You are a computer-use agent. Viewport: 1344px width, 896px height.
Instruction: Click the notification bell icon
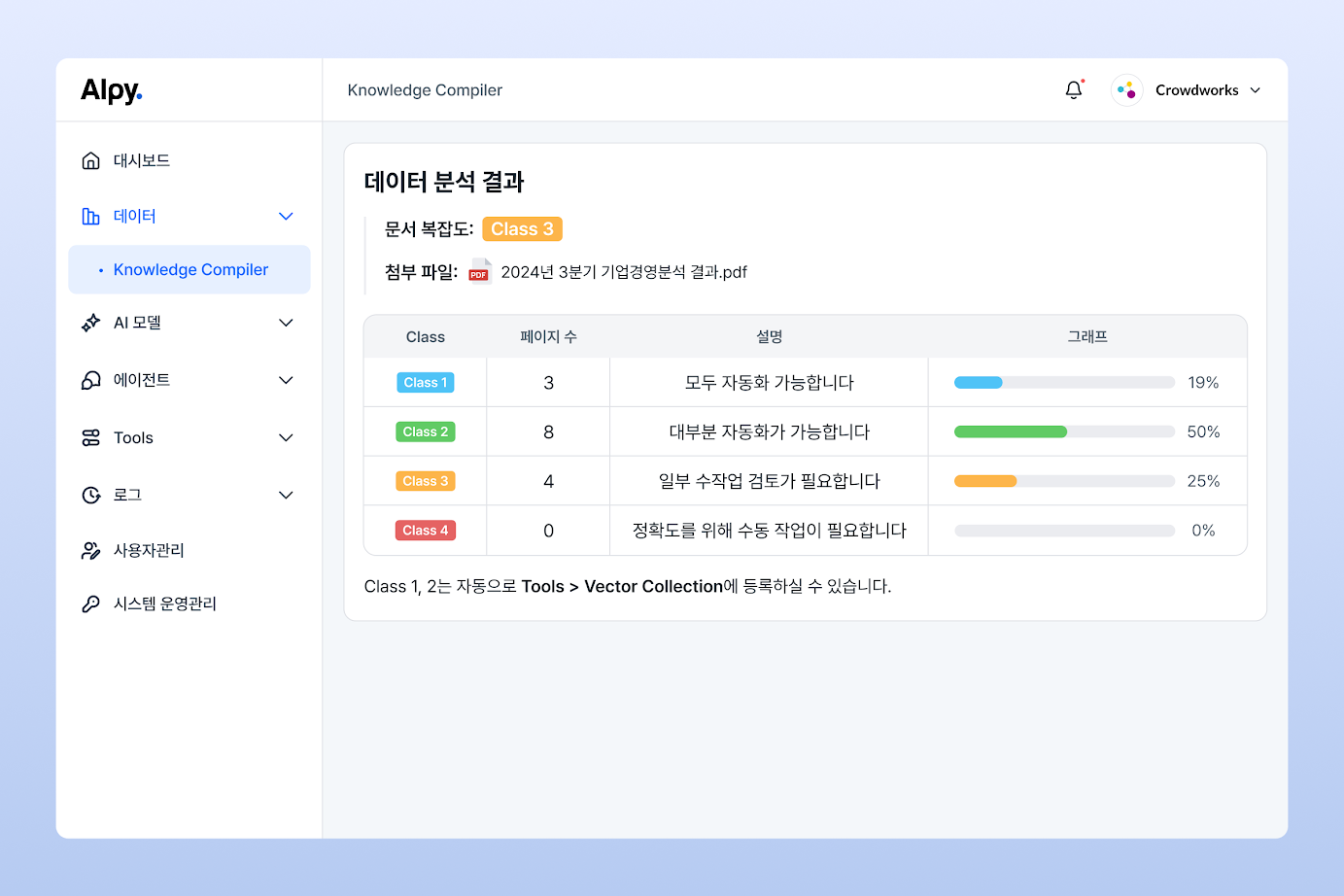[1073, 90]
